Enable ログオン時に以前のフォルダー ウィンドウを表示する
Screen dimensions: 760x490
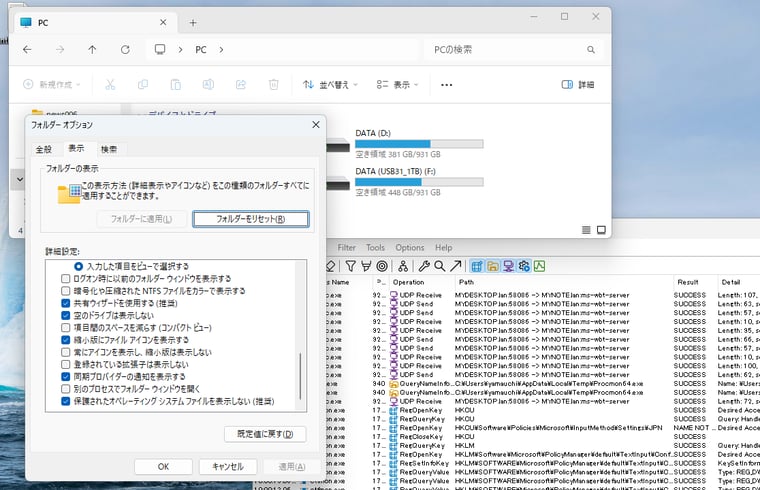pos(65,279)
